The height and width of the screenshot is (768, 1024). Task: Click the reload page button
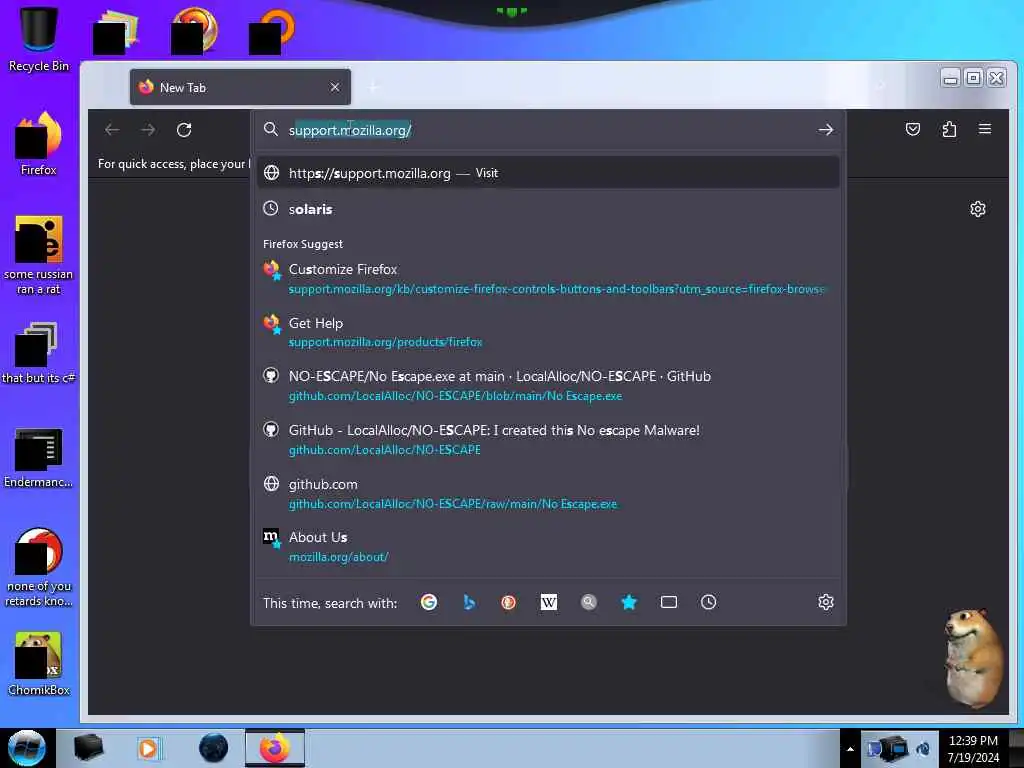pyautogui.click(x=184, y=130)
